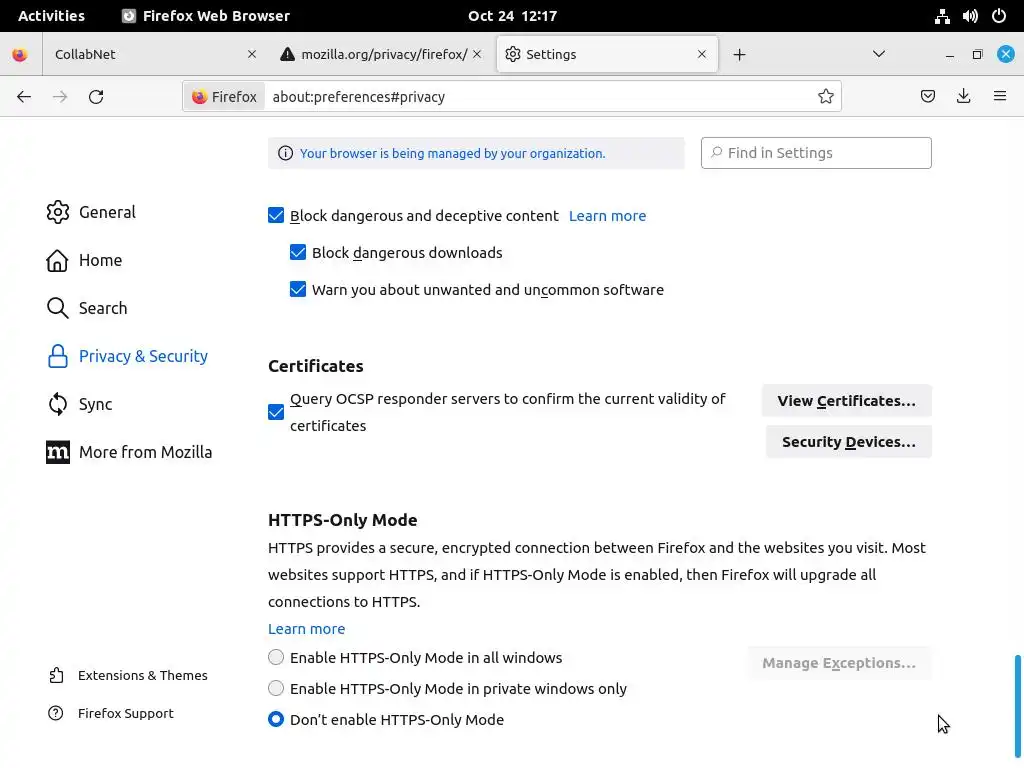Open the Pocket save icon

[x=928, y=97]
